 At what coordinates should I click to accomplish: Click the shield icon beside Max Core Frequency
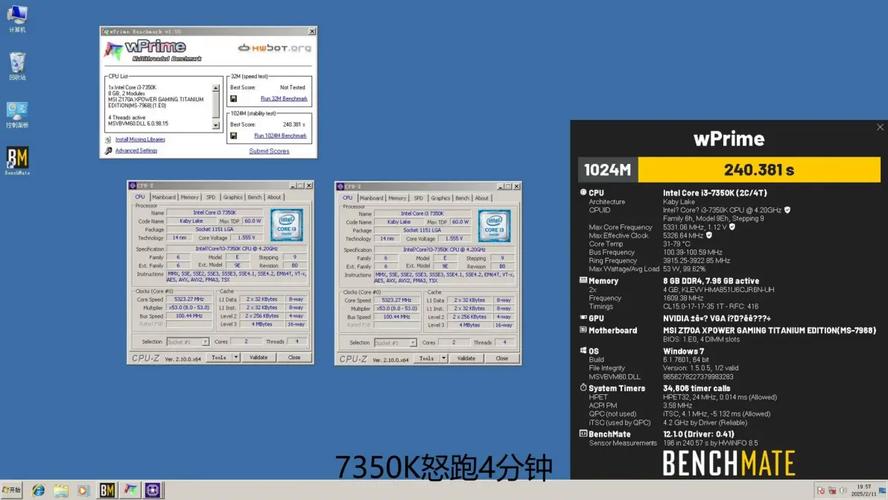[732, 227]
